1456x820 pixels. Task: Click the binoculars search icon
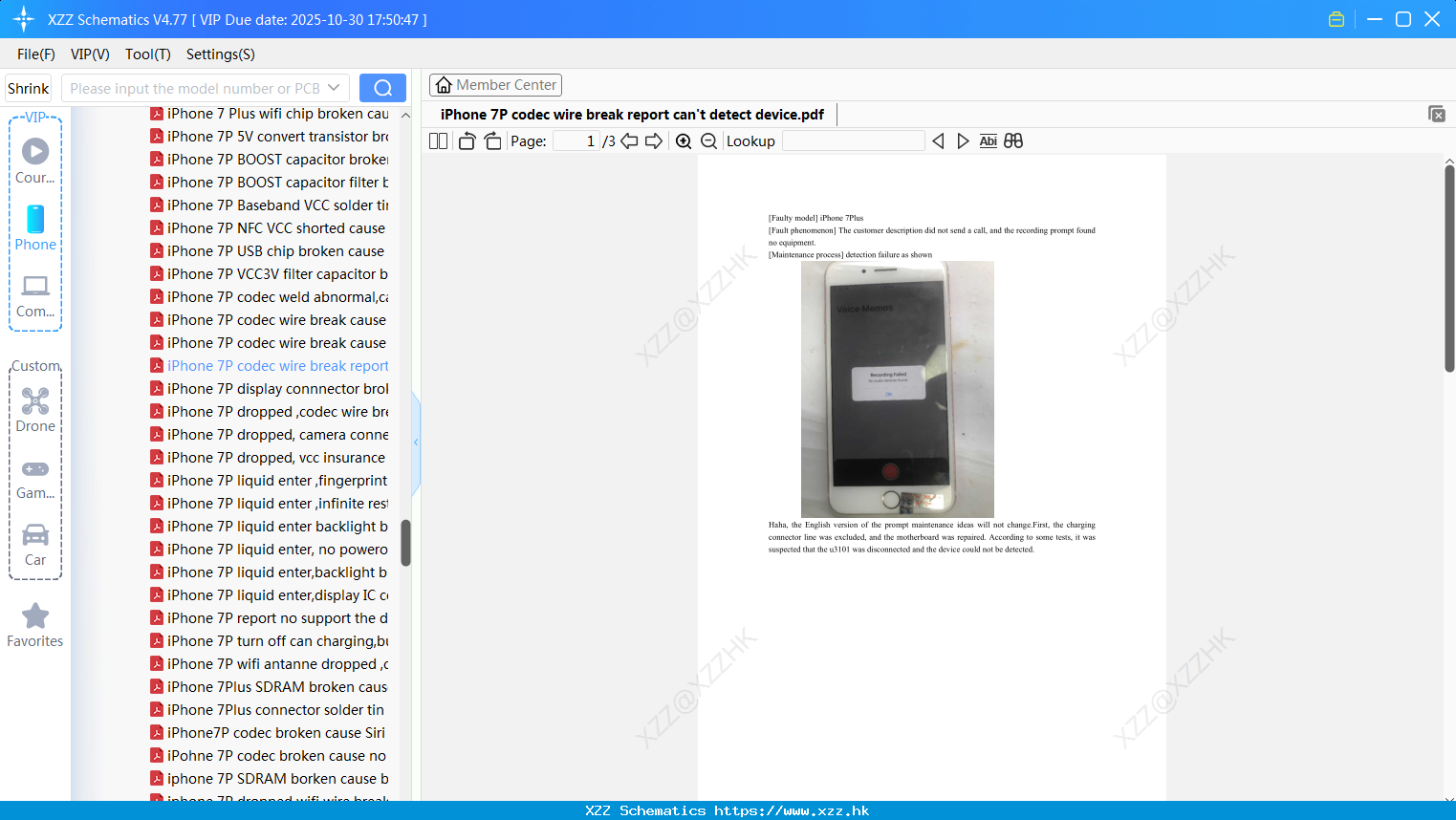[x=1013, y=140]
